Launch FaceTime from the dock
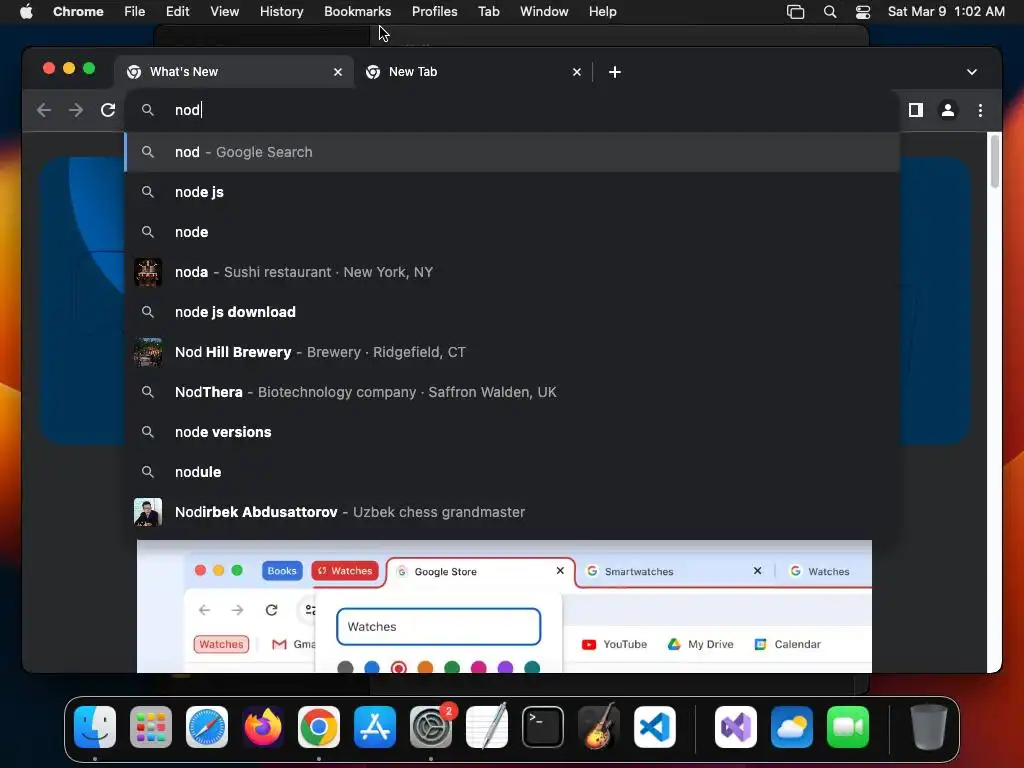The height and width of the screenshot is (768, 1024). (x=848, y=727)
